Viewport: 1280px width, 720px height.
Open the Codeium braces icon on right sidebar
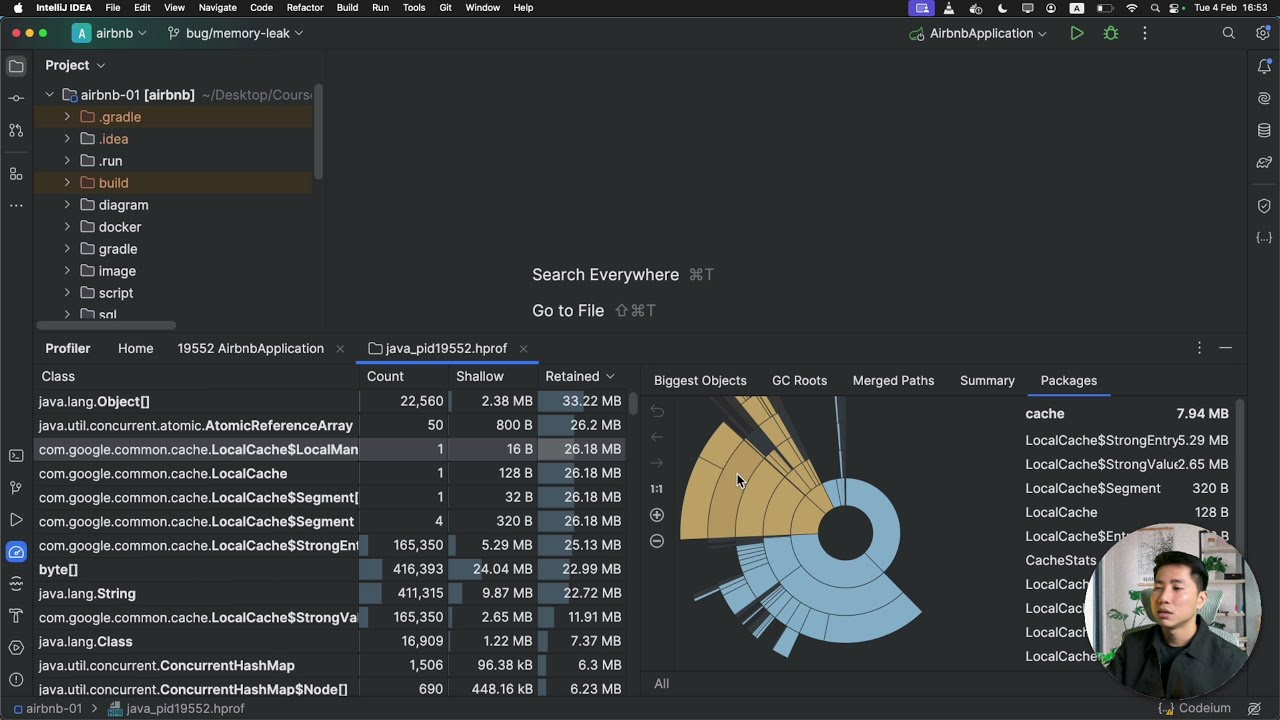[x=1264, y=238]
